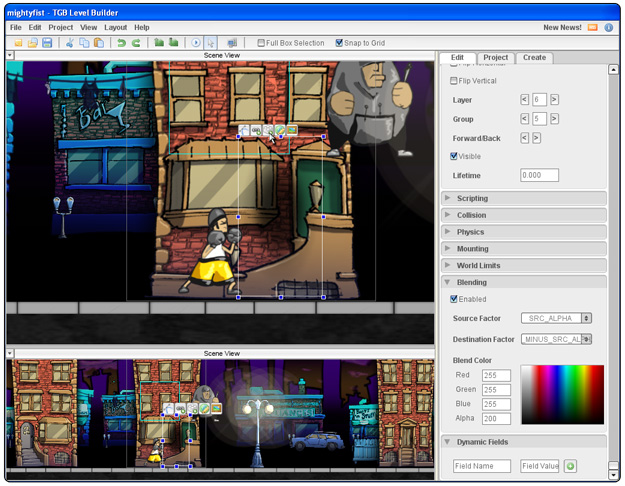Decrease Layer value with left arrow
Viewport: 625px width, 486px height.
coord(525,99)
